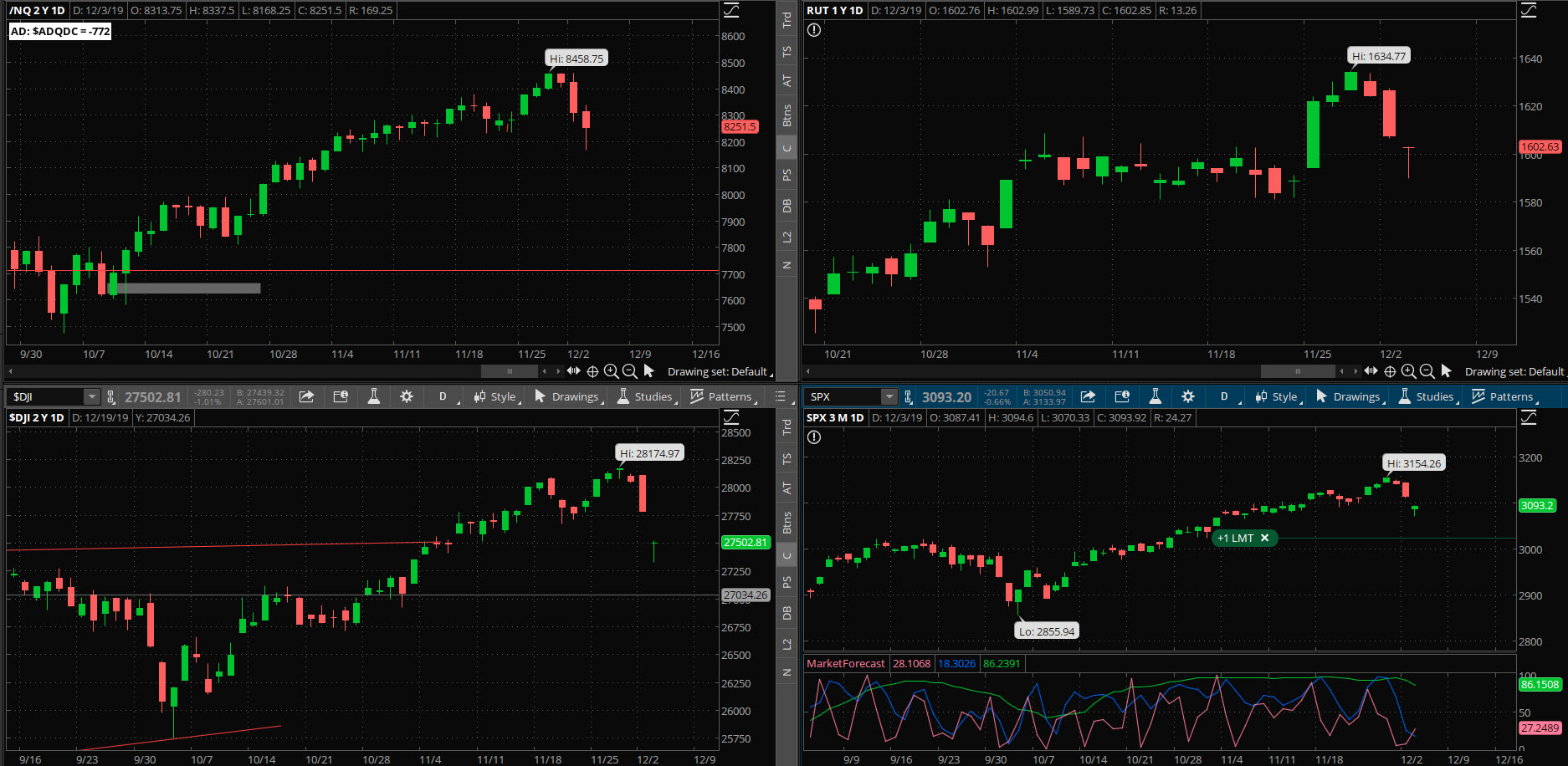Click the AD: $ADQDC = -772 label
1568x766 pixels.
60,31
